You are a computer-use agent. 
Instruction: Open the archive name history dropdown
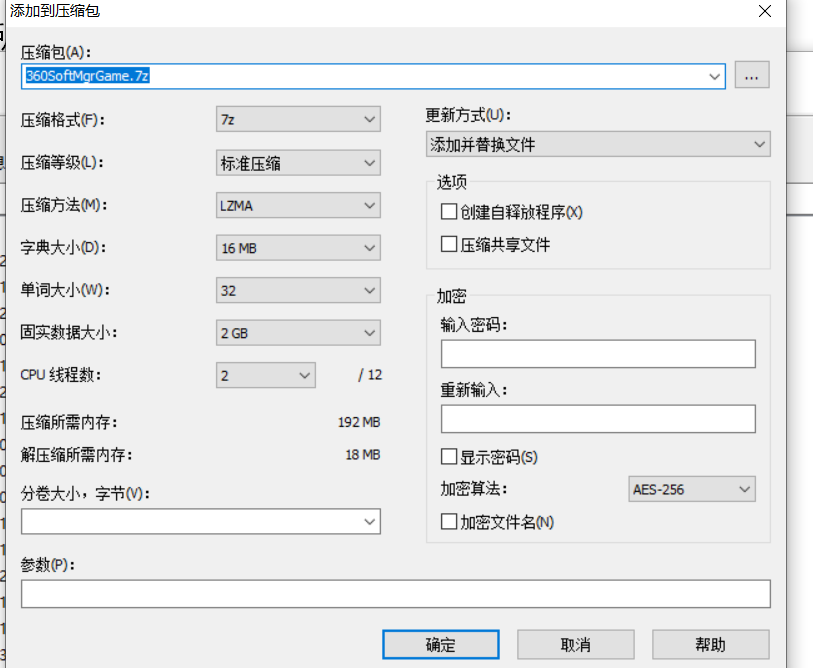tap(714, 77)
